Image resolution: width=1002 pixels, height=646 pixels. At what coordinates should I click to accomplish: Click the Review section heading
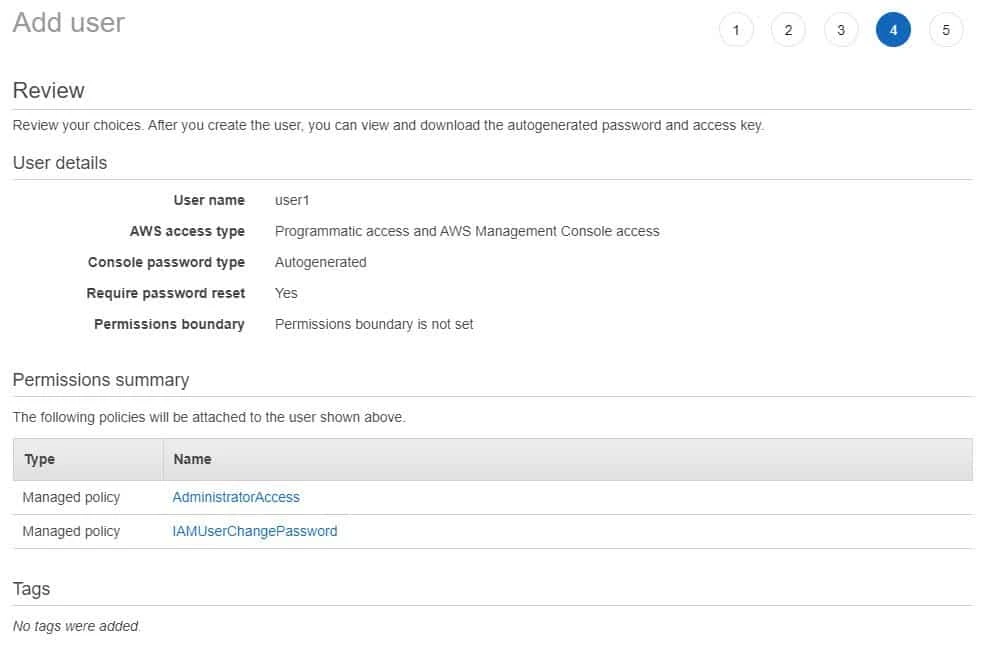48,90
